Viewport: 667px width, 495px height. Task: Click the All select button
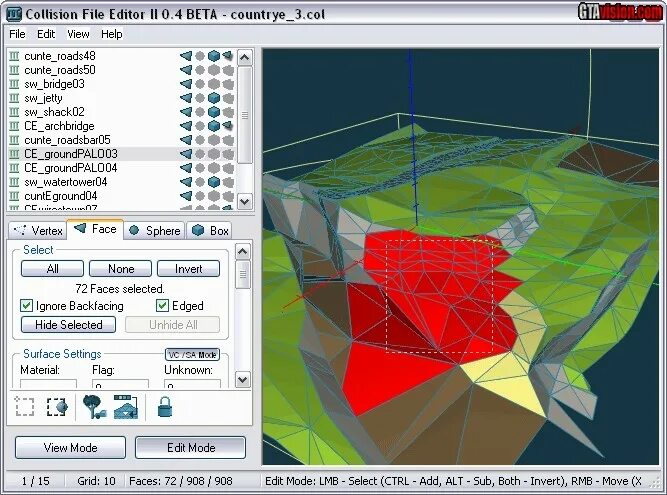pos(52,269)
